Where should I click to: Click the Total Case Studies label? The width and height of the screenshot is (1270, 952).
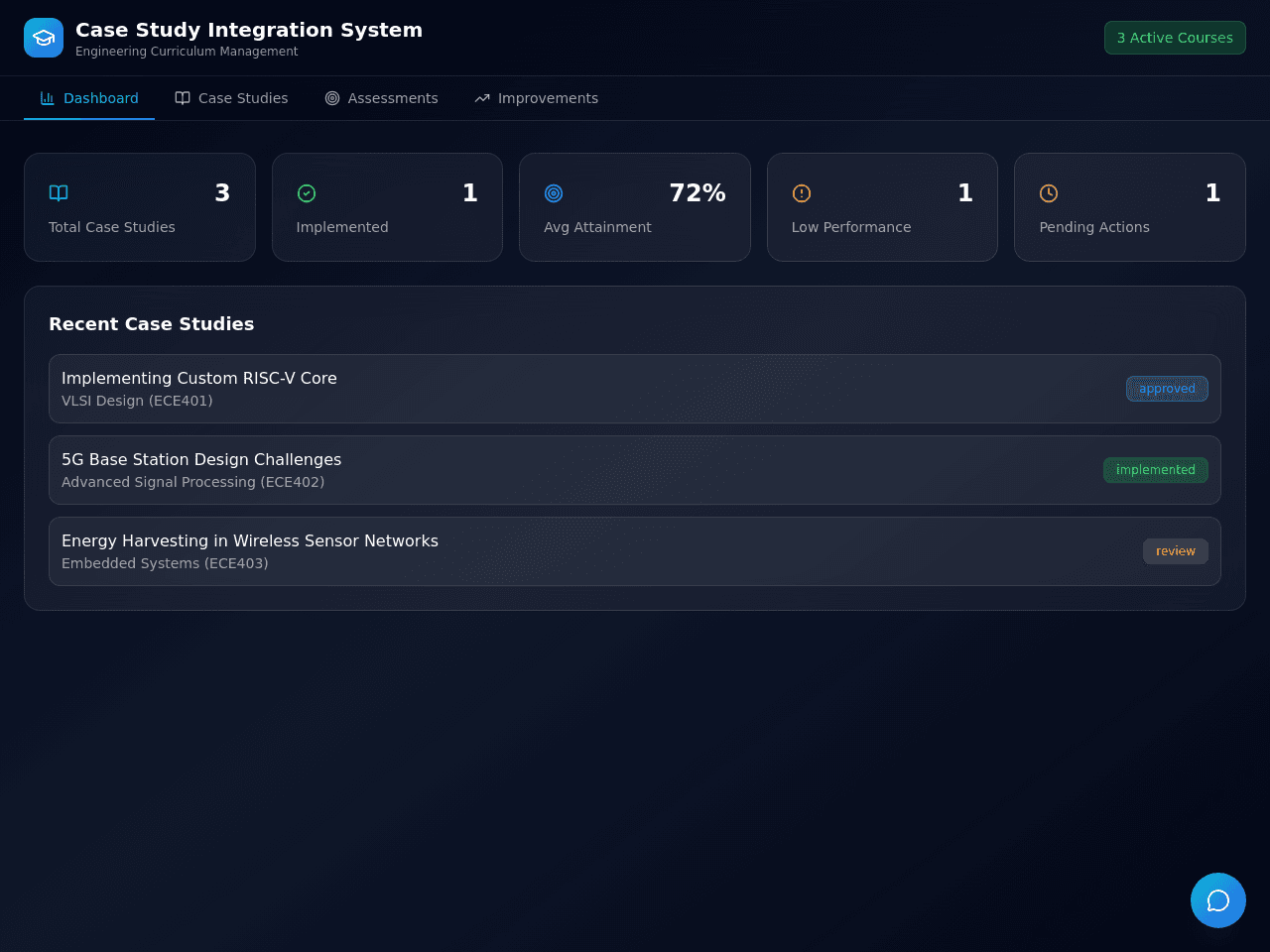click(112, 227)
